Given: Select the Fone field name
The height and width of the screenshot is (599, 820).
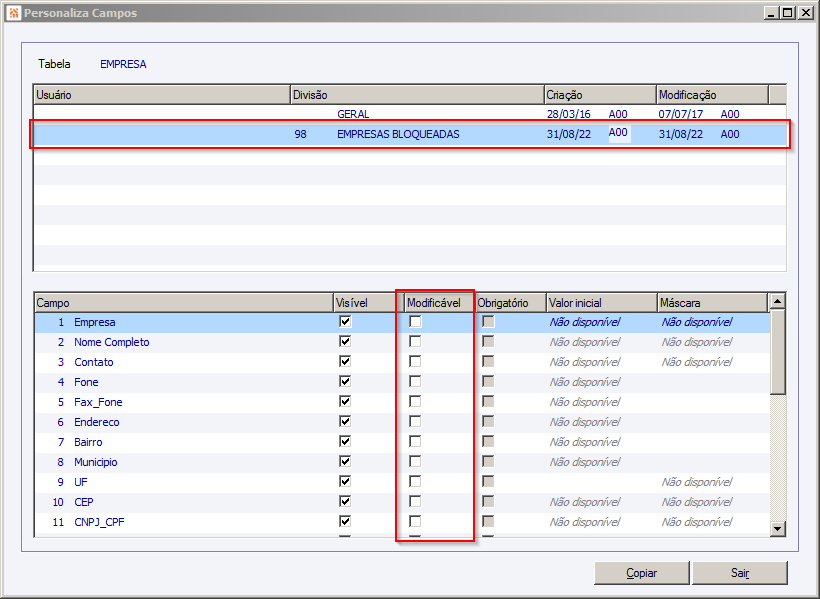Looking at the screenshot, I should tap(86, 382).
